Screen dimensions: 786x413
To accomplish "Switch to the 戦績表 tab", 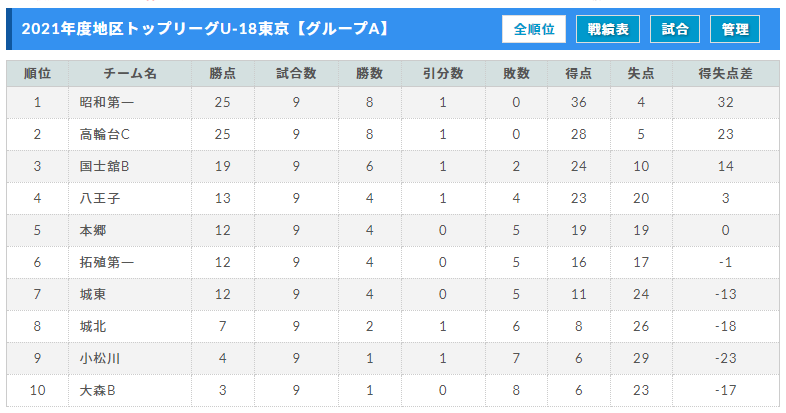I will click(x=608, y=29).
